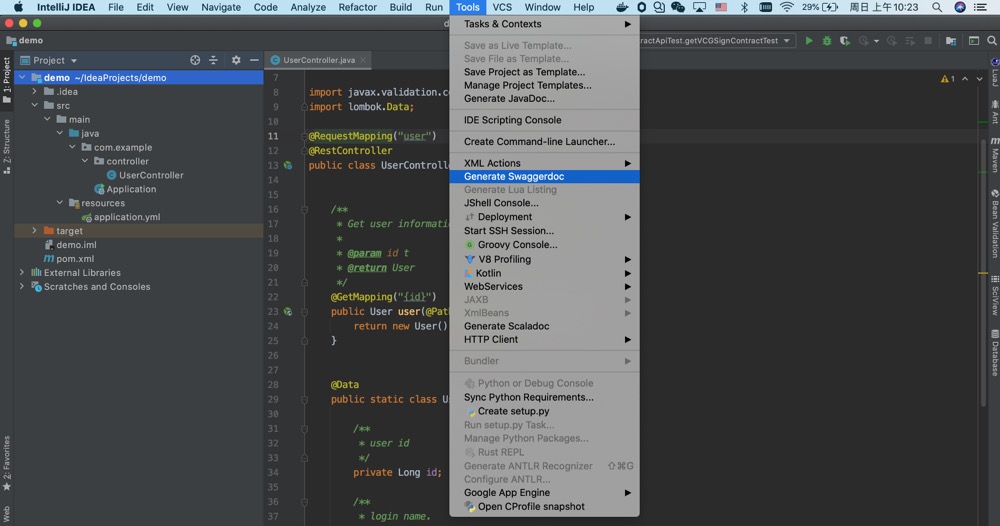Choose Generate JavaDoc... from Tools menu
The height and width of the screenshot is (526, 1000).
pos(545,98)
